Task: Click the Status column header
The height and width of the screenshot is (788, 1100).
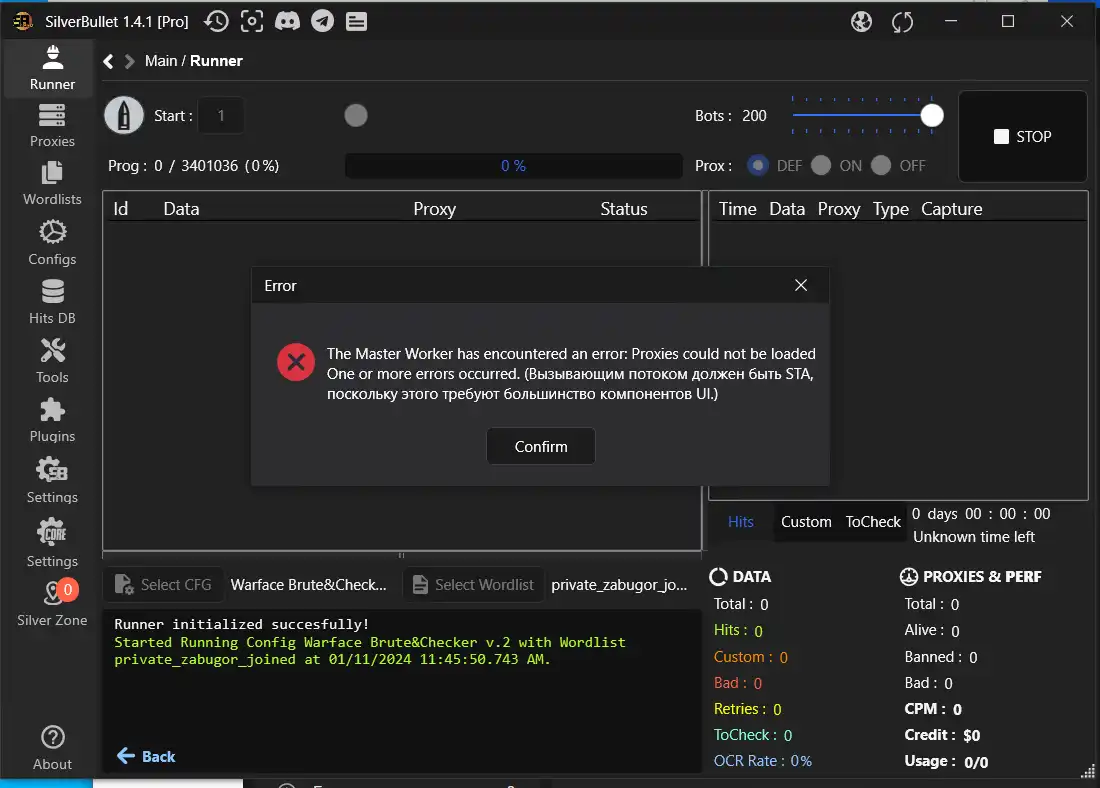Action: (624, 208)
